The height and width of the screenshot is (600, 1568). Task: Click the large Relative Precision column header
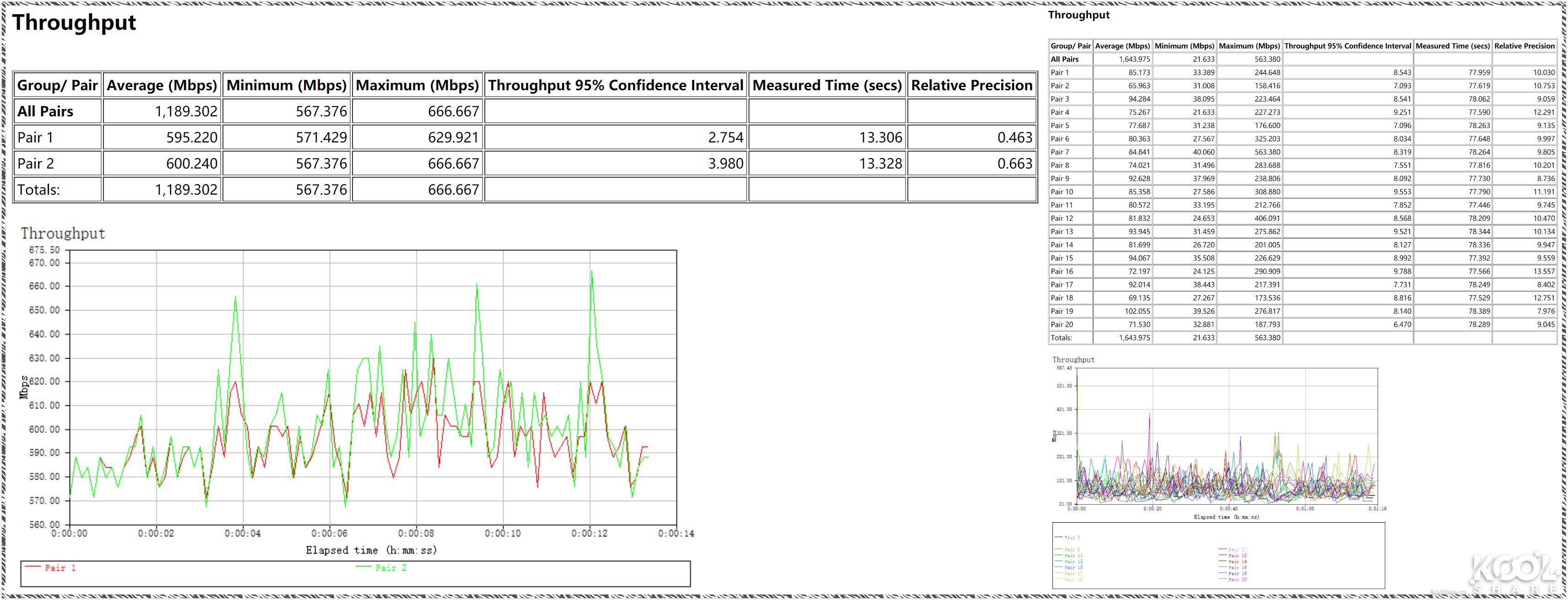[971, 85]
